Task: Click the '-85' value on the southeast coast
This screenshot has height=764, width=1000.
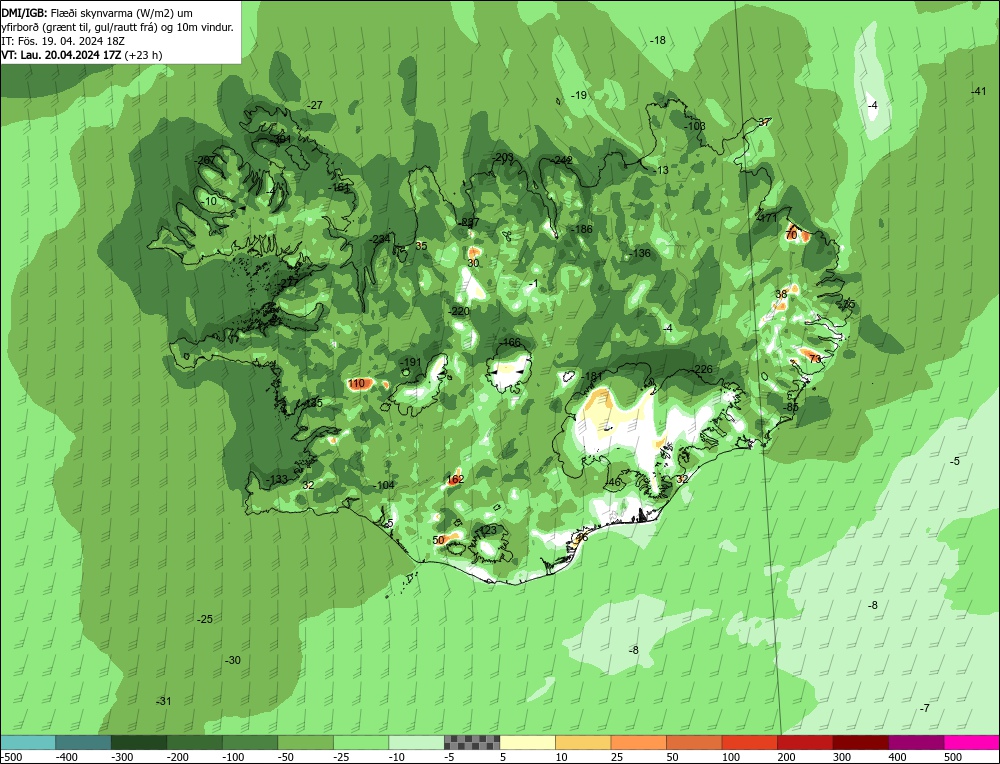Action: pos(791,407)
